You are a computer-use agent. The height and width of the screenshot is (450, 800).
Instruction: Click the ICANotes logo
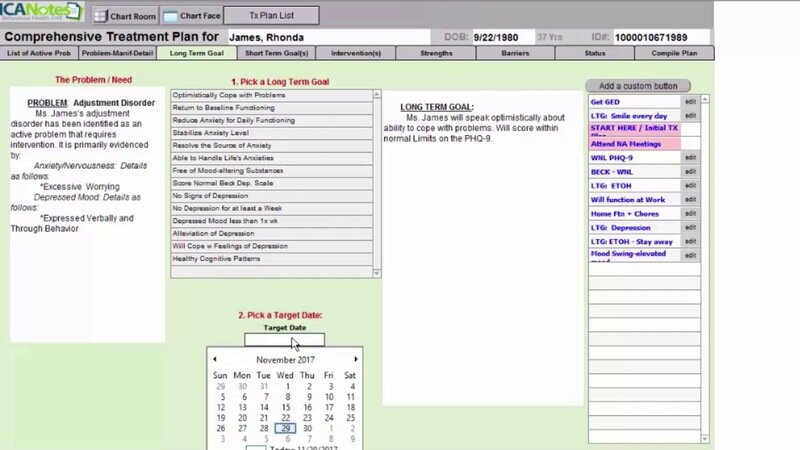(41, 11)
